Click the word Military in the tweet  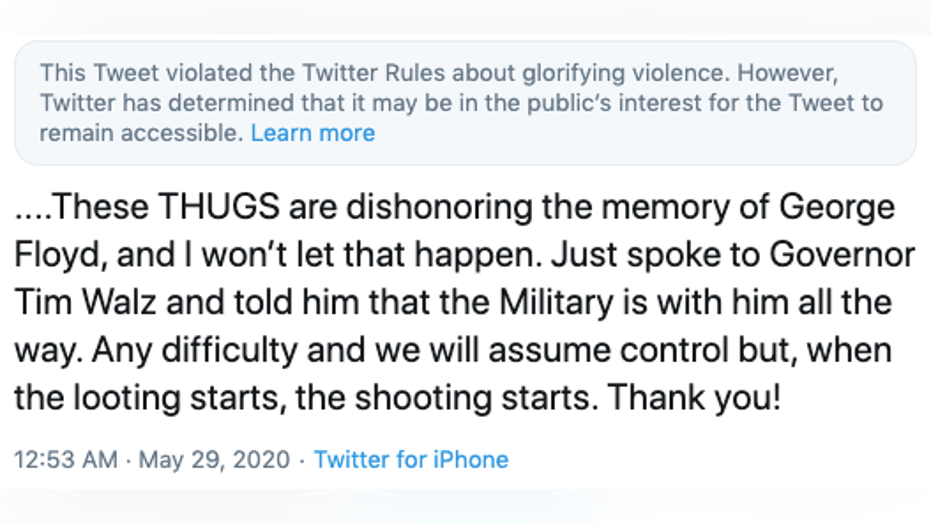pos(556,304)
